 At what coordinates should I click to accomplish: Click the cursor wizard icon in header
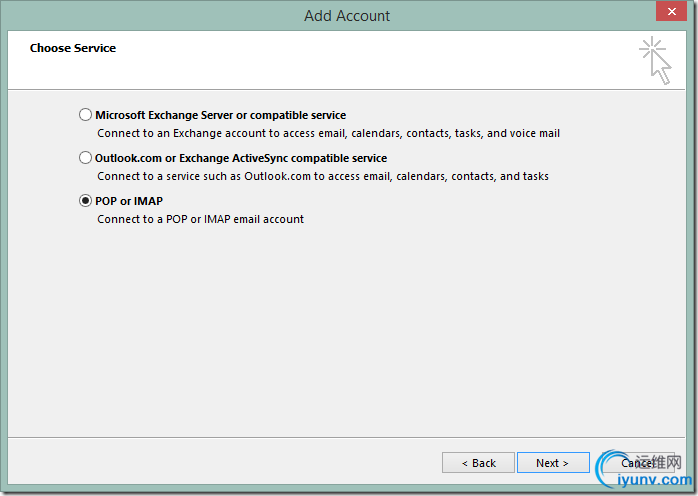pos(655,61)
